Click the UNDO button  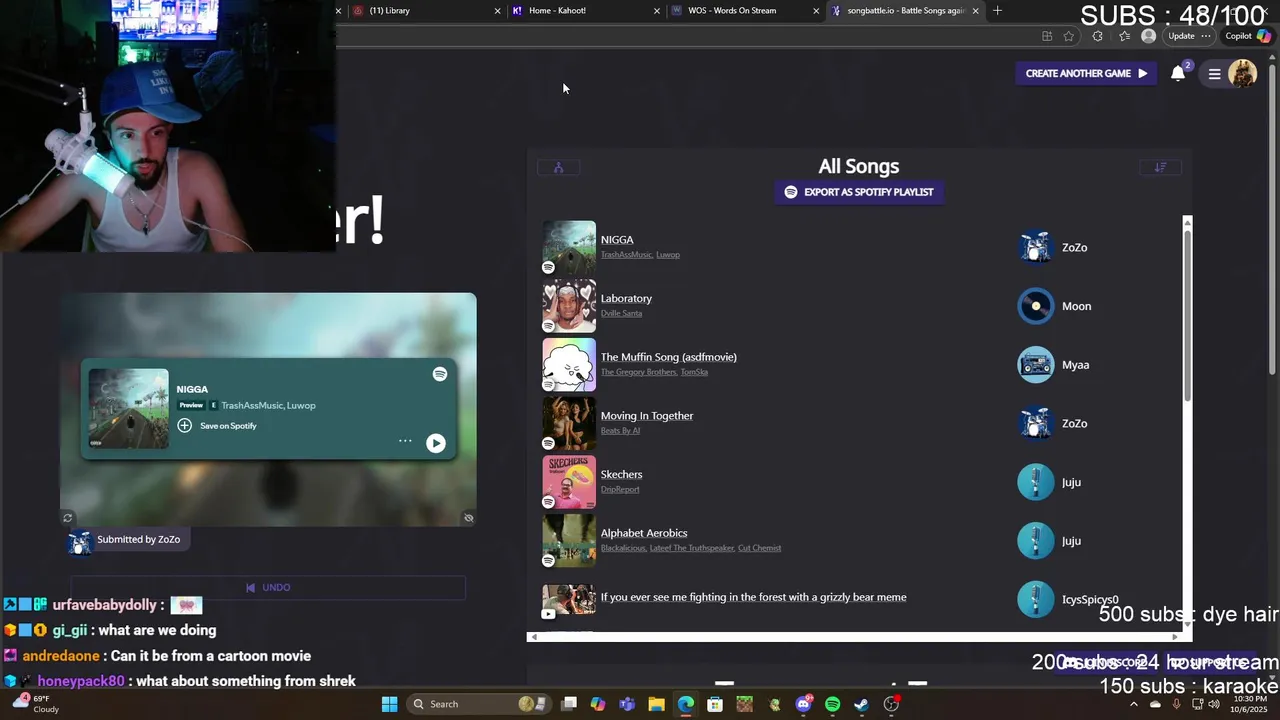pyautogui.click(x=268, y=588)
